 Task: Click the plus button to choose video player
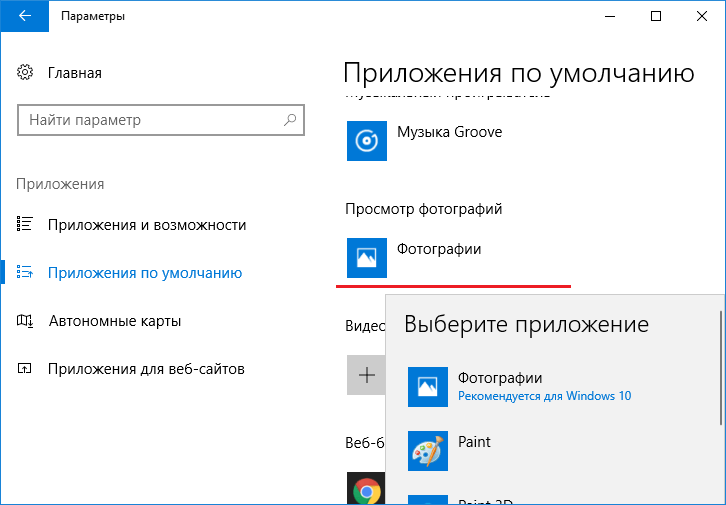[x=367, y=375]
